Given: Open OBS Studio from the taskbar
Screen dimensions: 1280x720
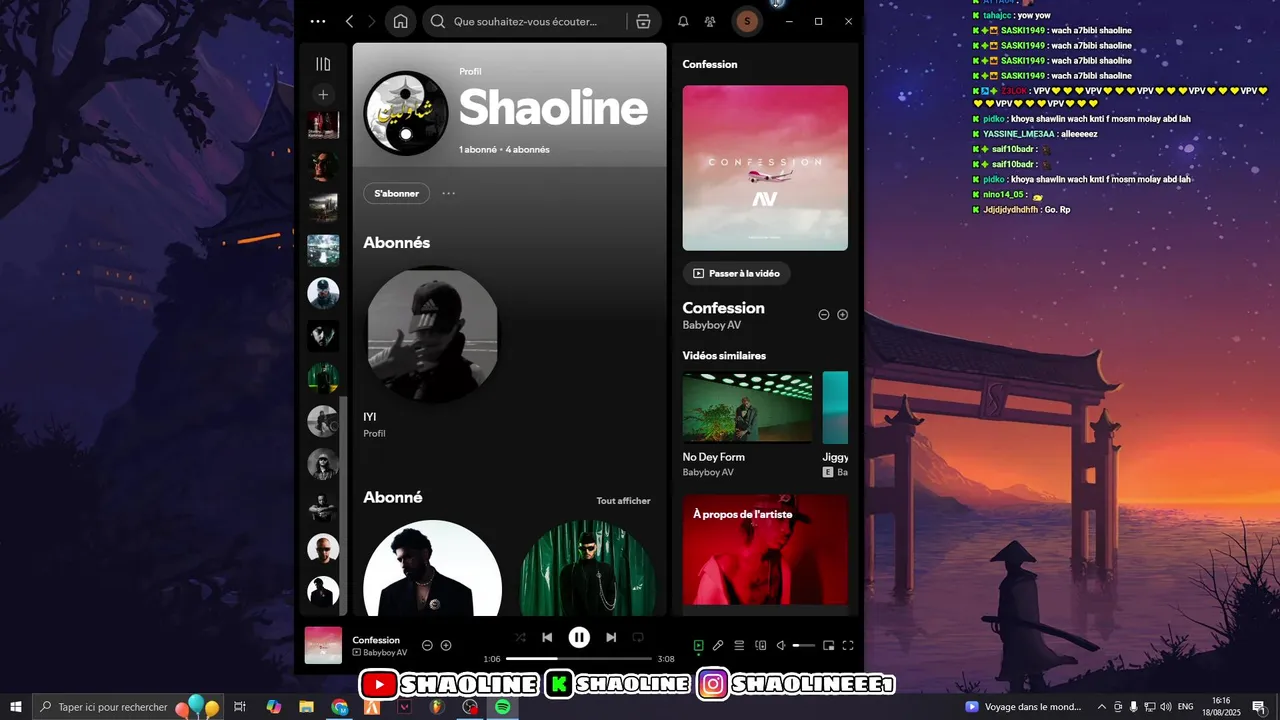Looking at the screenshot, I should click(x=470, y=707).
